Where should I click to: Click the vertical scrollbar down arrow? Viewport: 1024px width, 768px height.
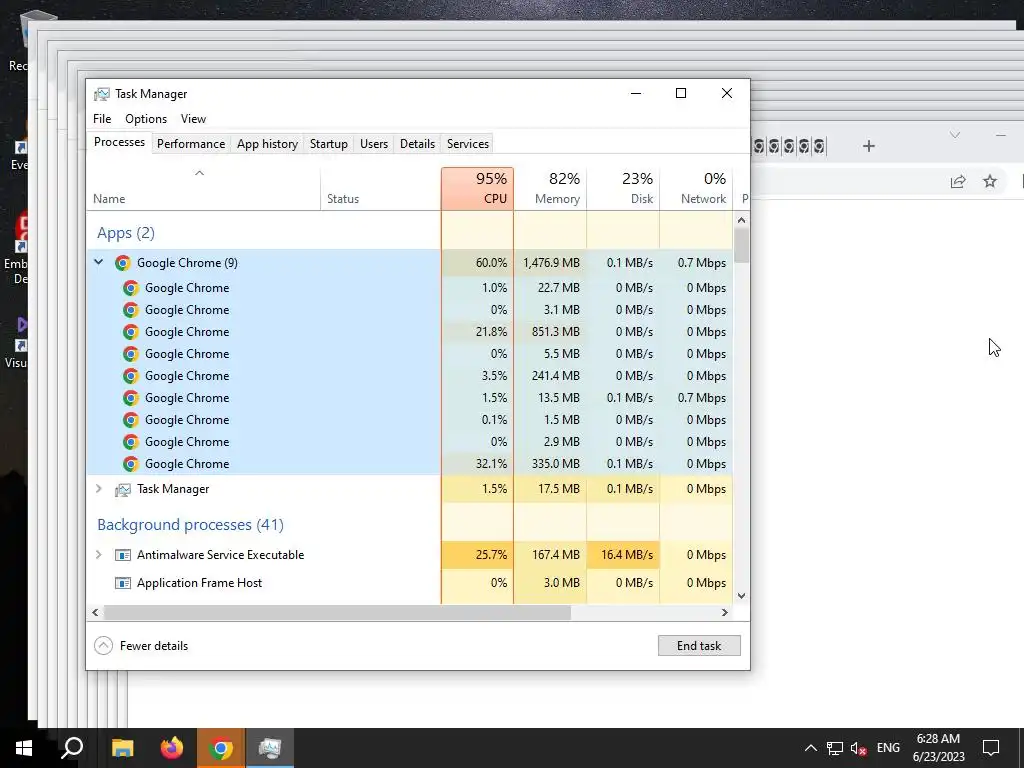point(741,596)
